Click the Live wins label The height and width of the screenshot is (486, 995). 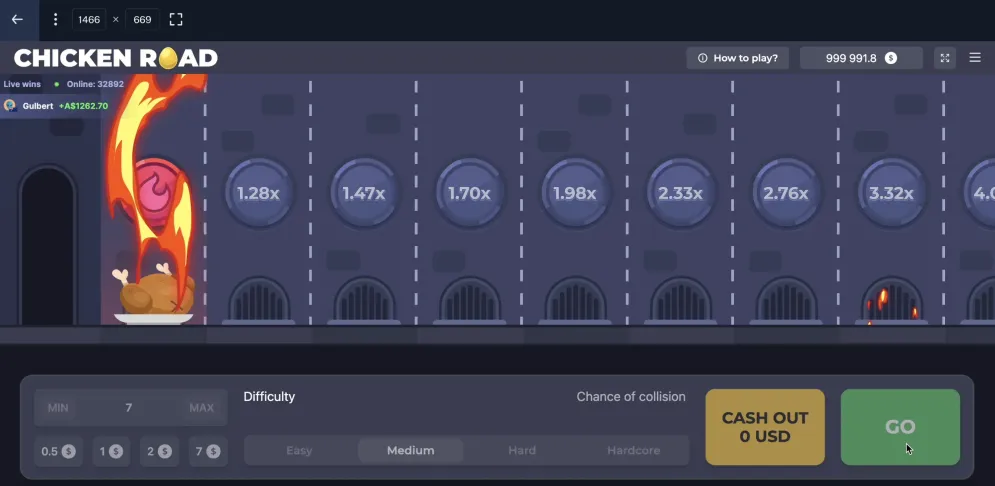[22, 84]
